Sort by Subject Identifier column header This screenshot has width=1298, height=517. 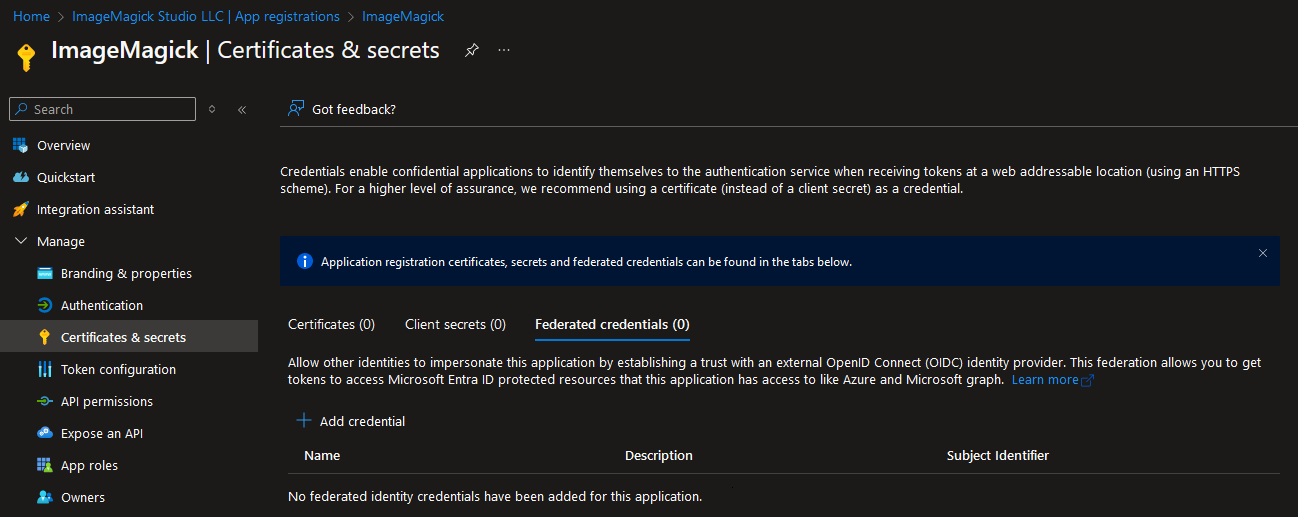click(x=998, y=455)
